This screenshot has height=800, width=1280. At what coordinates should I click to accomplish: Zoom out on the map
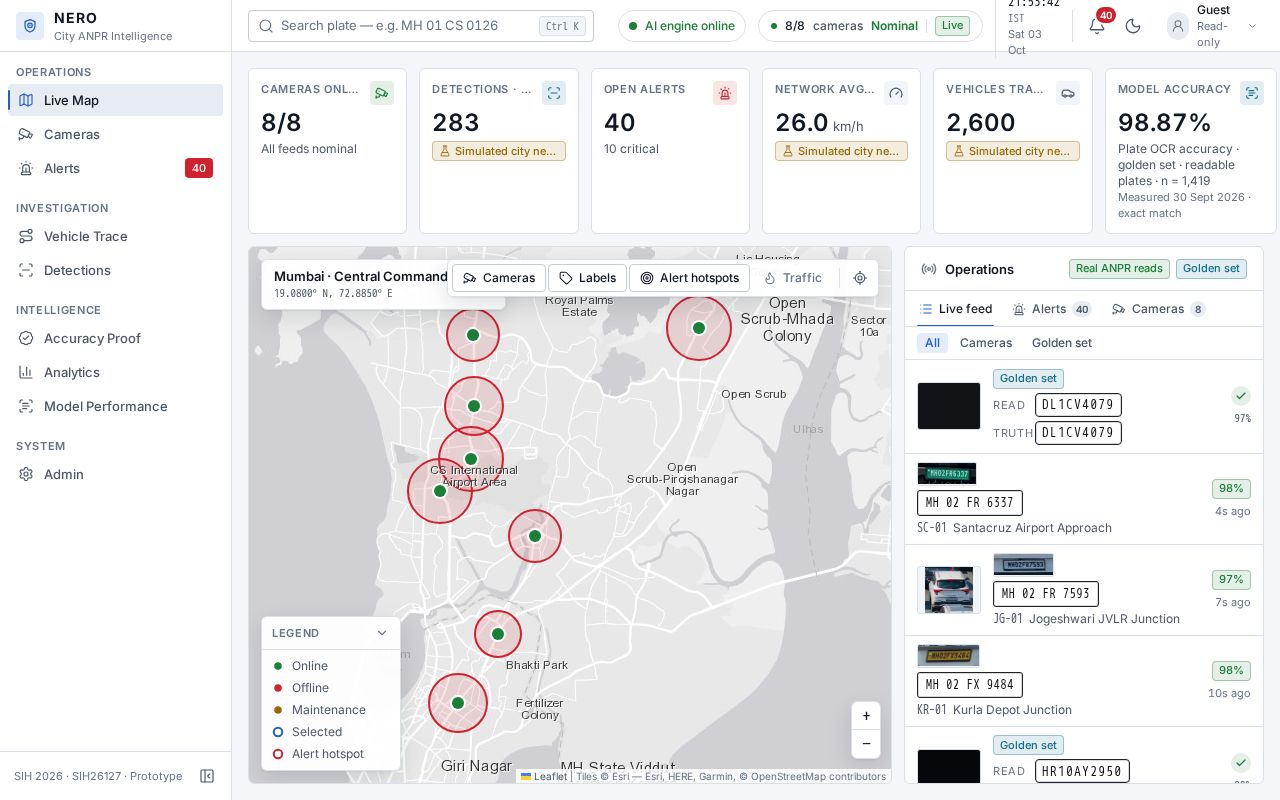866,743
